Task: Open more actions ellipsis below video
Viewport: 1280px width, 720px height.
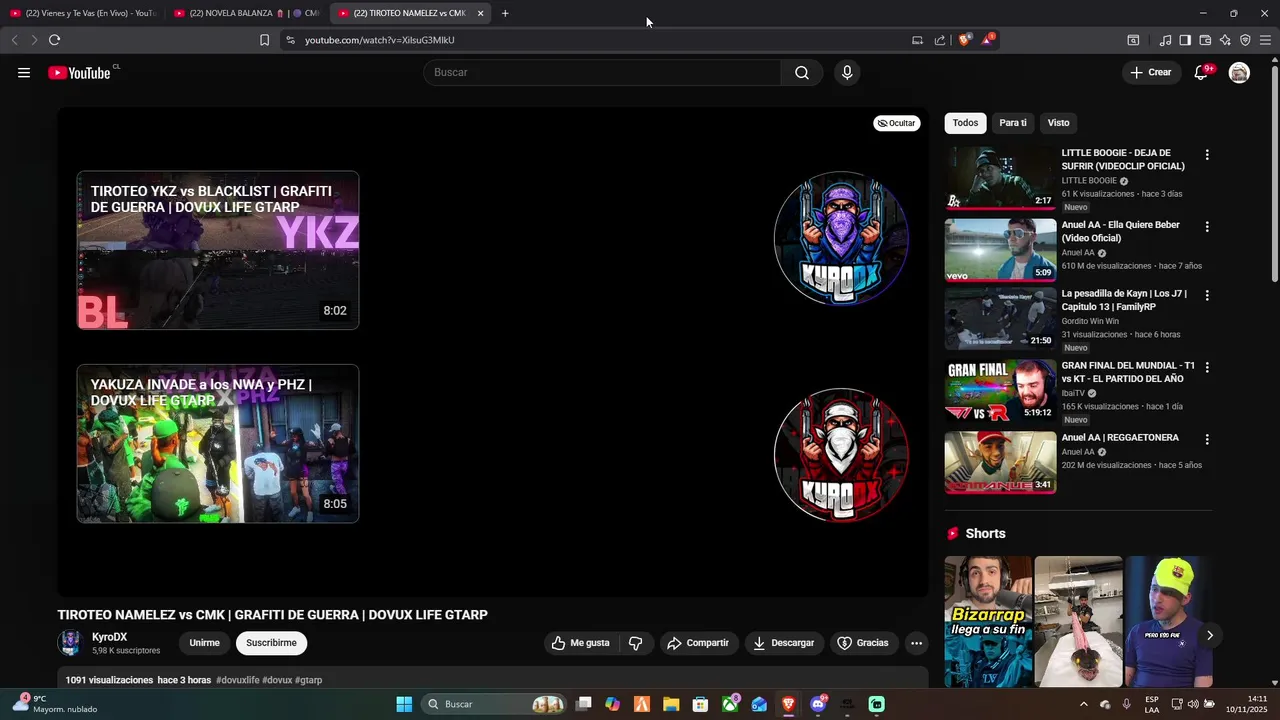Action: [916, 643]
